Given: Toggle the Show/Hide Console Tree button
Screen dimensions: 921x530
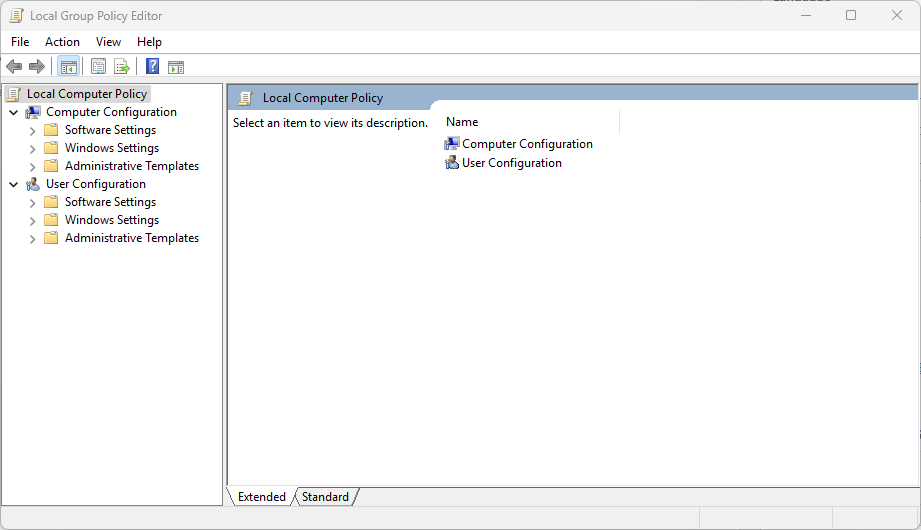Looking at the screenshot, I should pyautogui.click(x=68, y=67).
